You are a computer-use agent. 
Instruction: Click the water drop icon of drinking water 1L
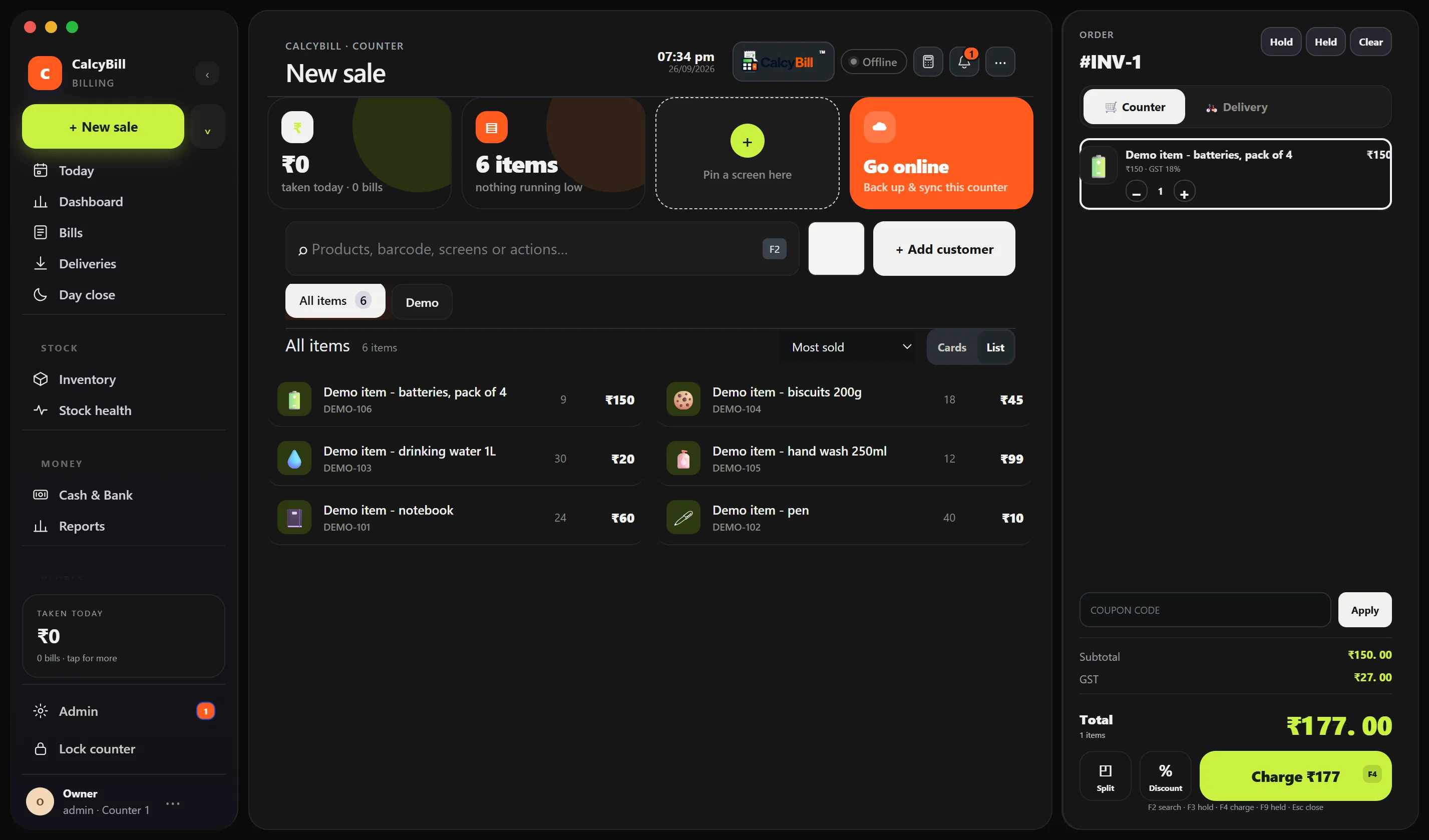coord(294,459)
